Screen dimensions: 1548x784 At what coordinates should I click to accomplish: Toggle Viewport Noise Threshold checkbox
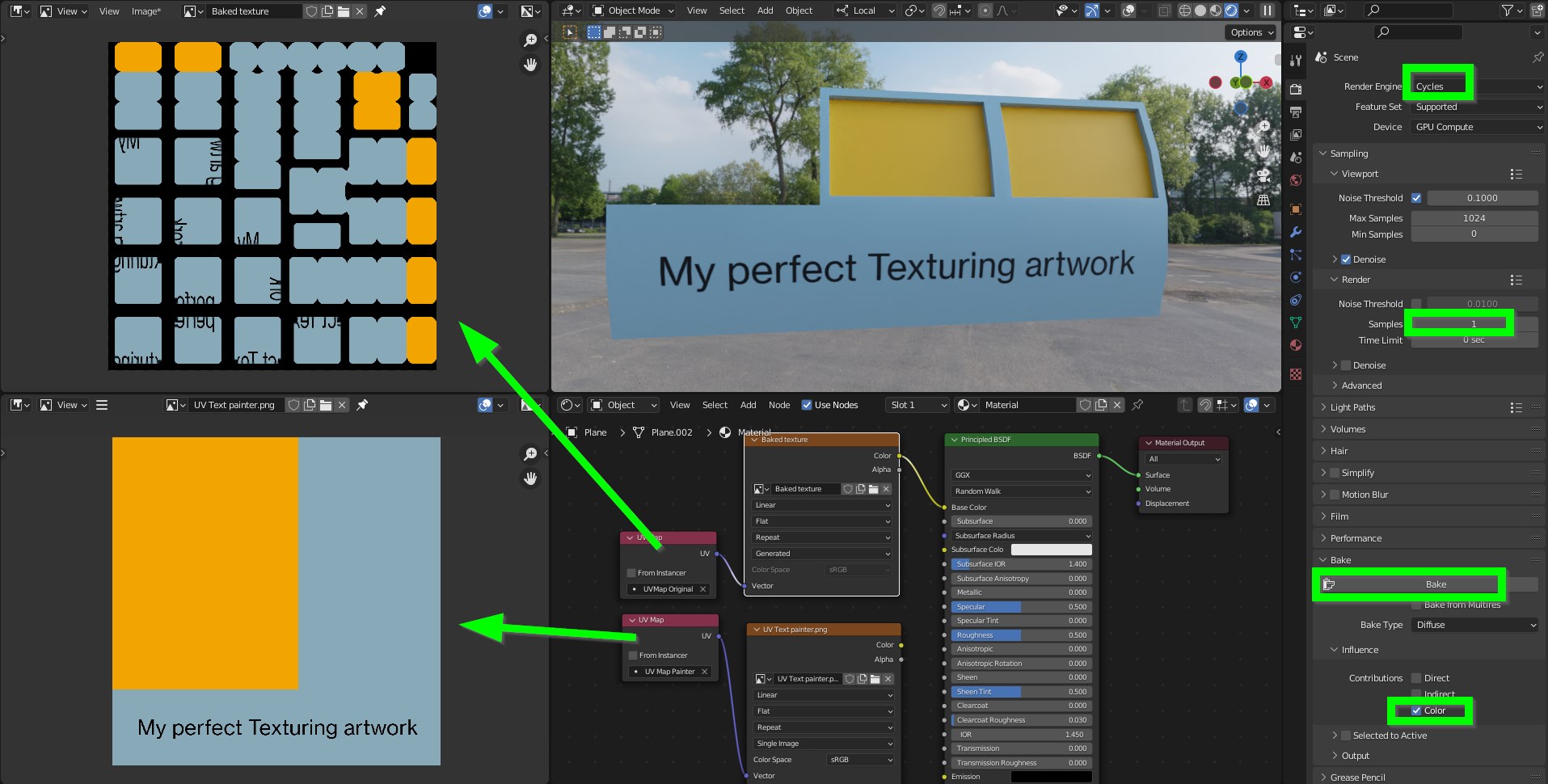[1416, 198]
